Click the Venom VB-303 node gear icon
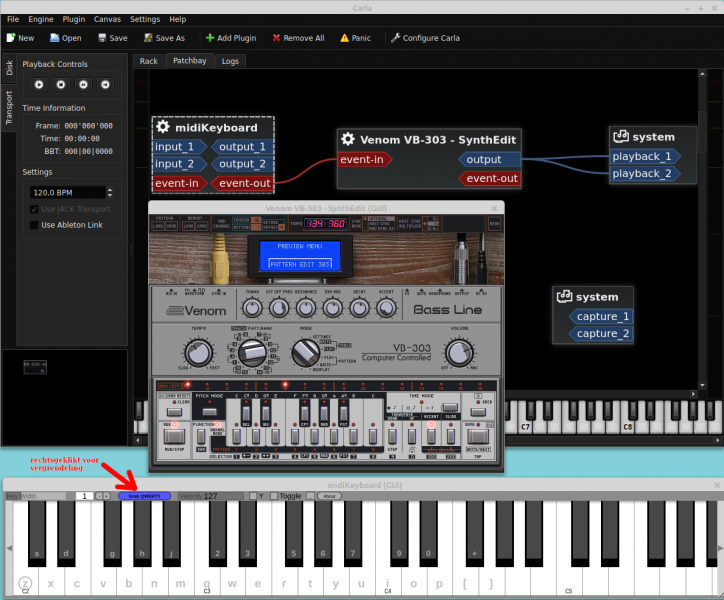Viewport: 724px width, 600px height. 348,139
